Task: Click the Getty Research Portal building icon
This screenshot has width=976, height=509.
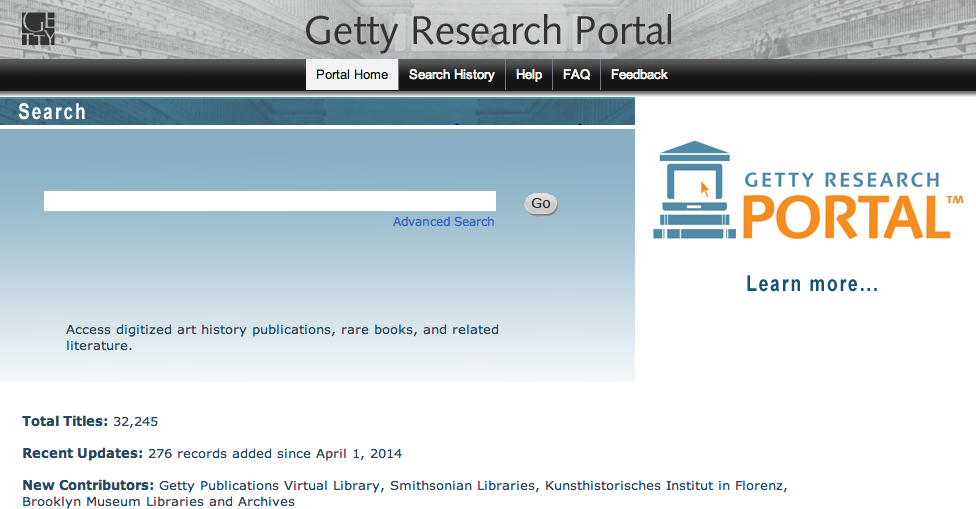Action: [694, 190]
